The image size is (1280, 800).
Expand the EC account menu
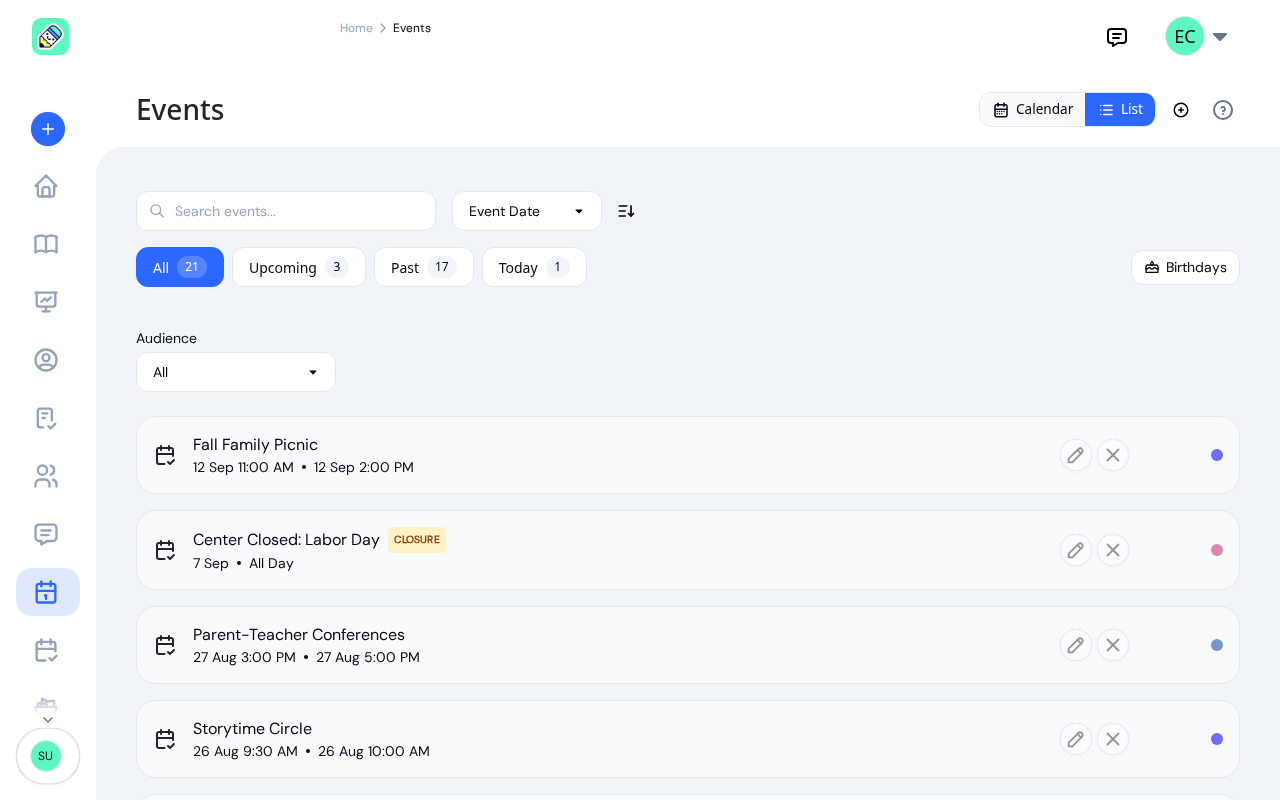tap(1197, 37)
